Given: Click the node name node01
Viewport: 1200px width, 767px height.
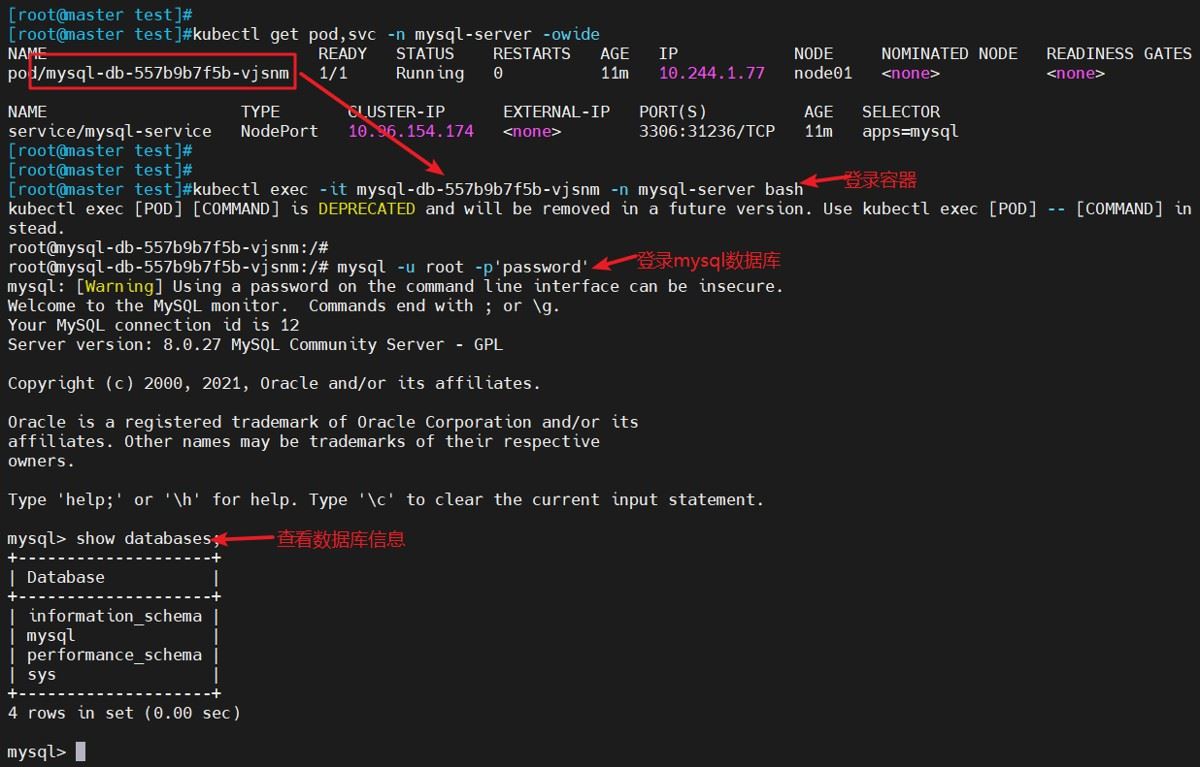Looking at the screenshot, I should (x=823, y=73).
